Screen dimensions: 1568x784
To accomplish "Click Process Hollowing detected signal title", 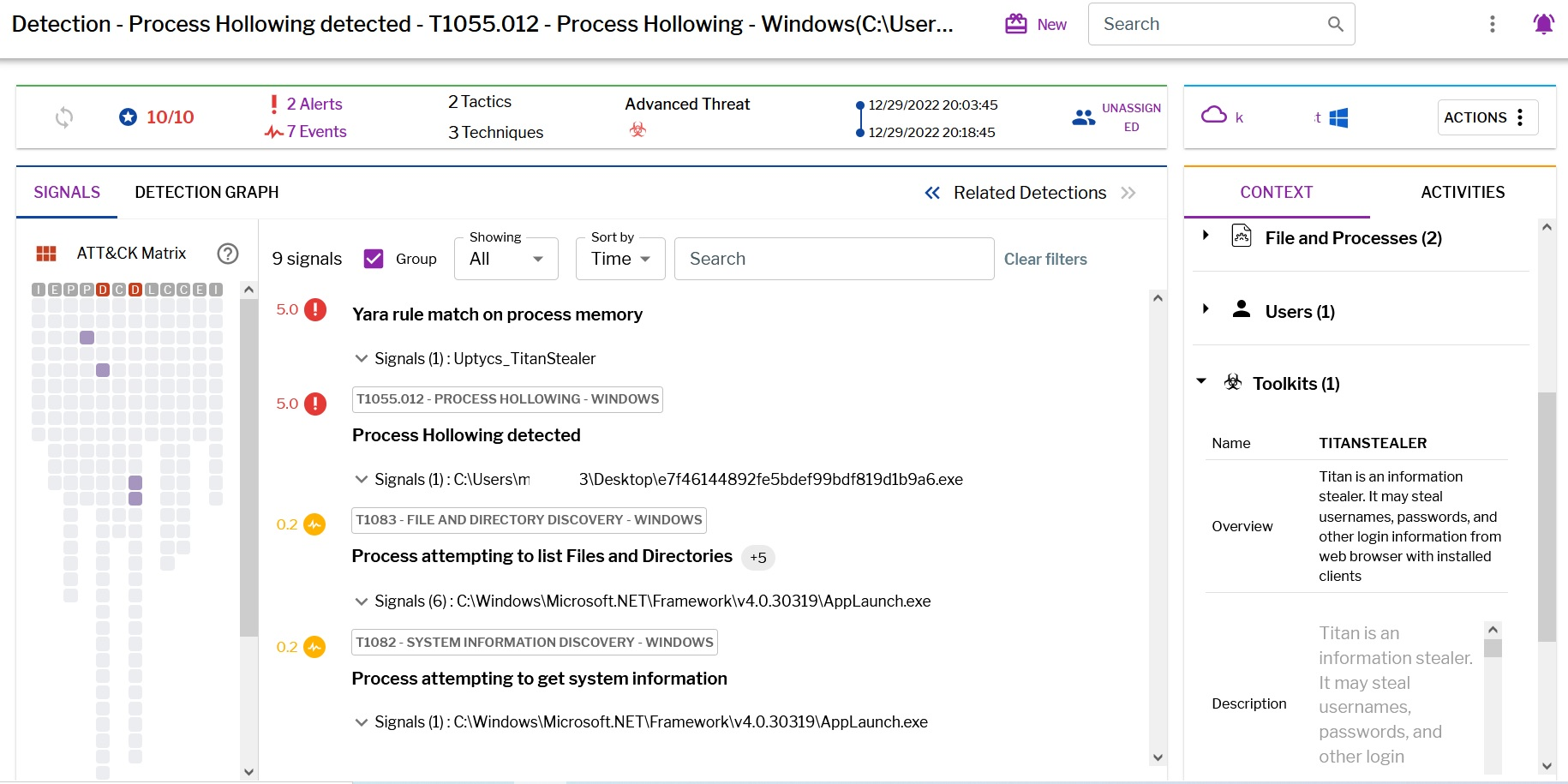I will (466, 435).
